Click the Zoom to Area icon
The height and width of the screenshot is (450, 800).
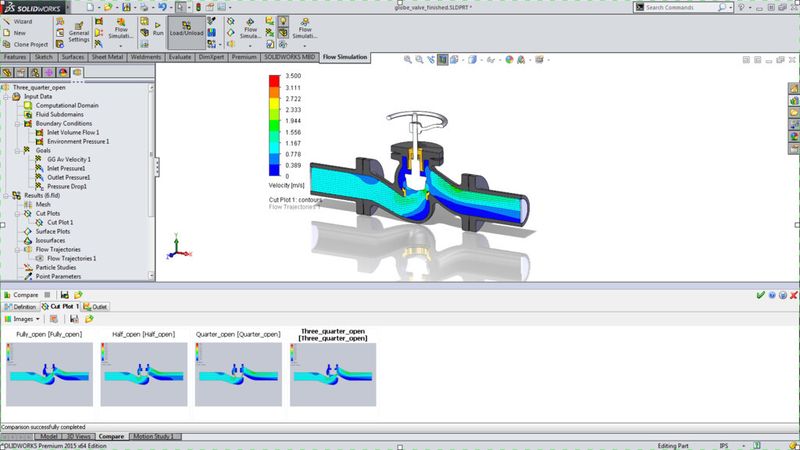[x=419, y=60]
